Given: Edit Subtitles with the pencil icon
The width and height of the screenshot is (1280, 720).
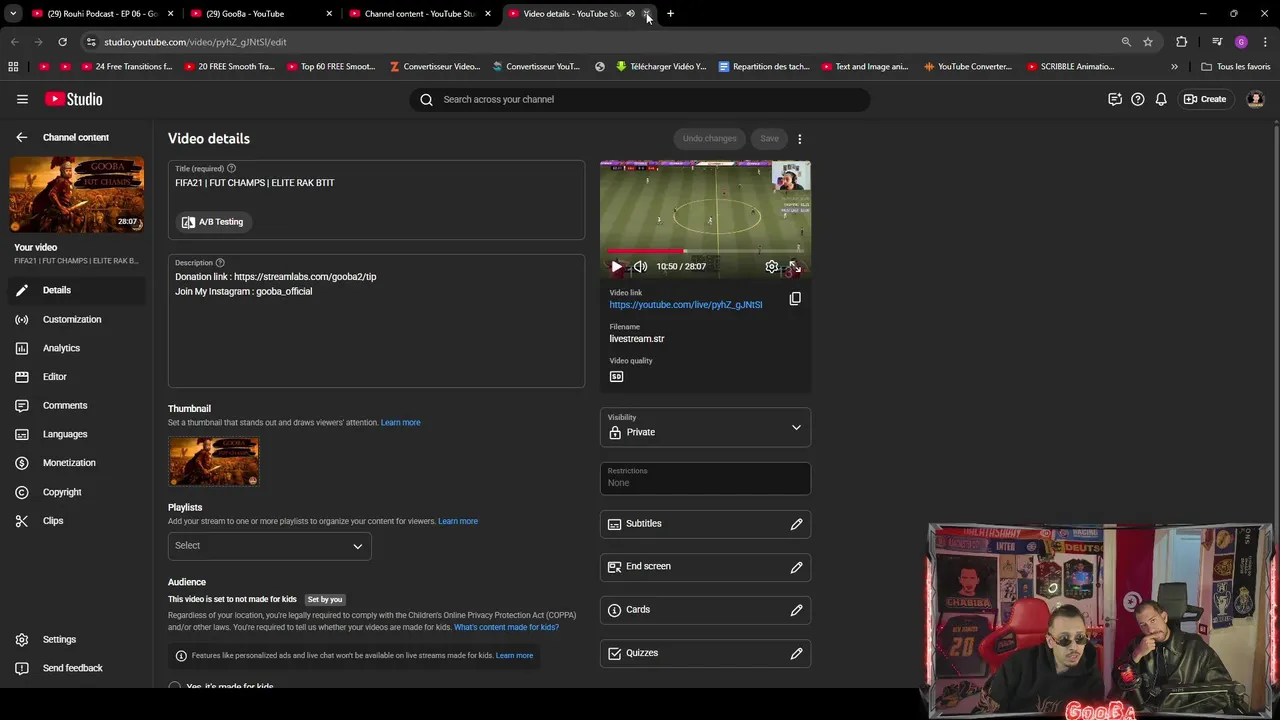Looking at the screenshot, I should click(796, 524).
